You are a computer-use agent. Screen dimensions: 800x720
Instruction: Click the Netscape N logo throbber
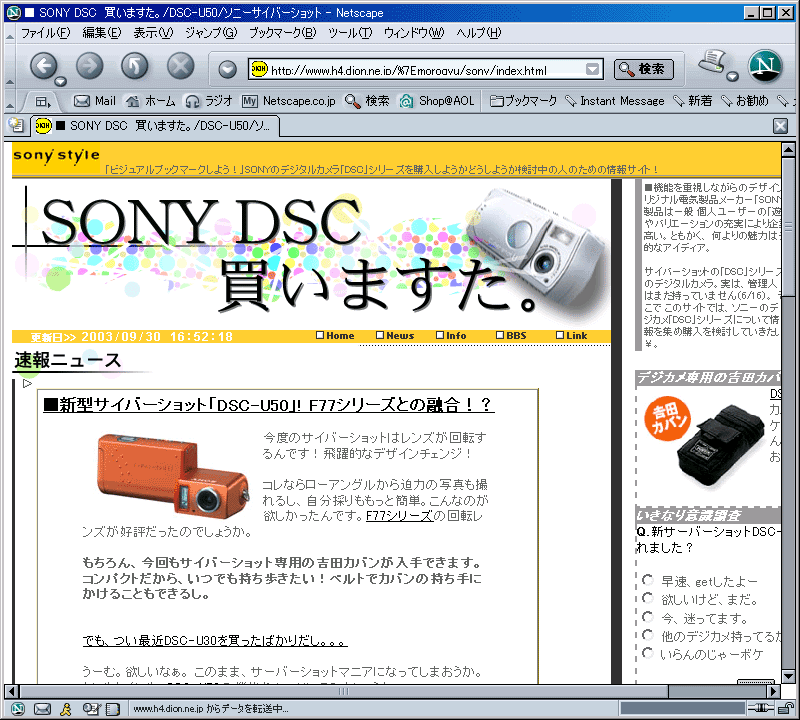[765, 66]
